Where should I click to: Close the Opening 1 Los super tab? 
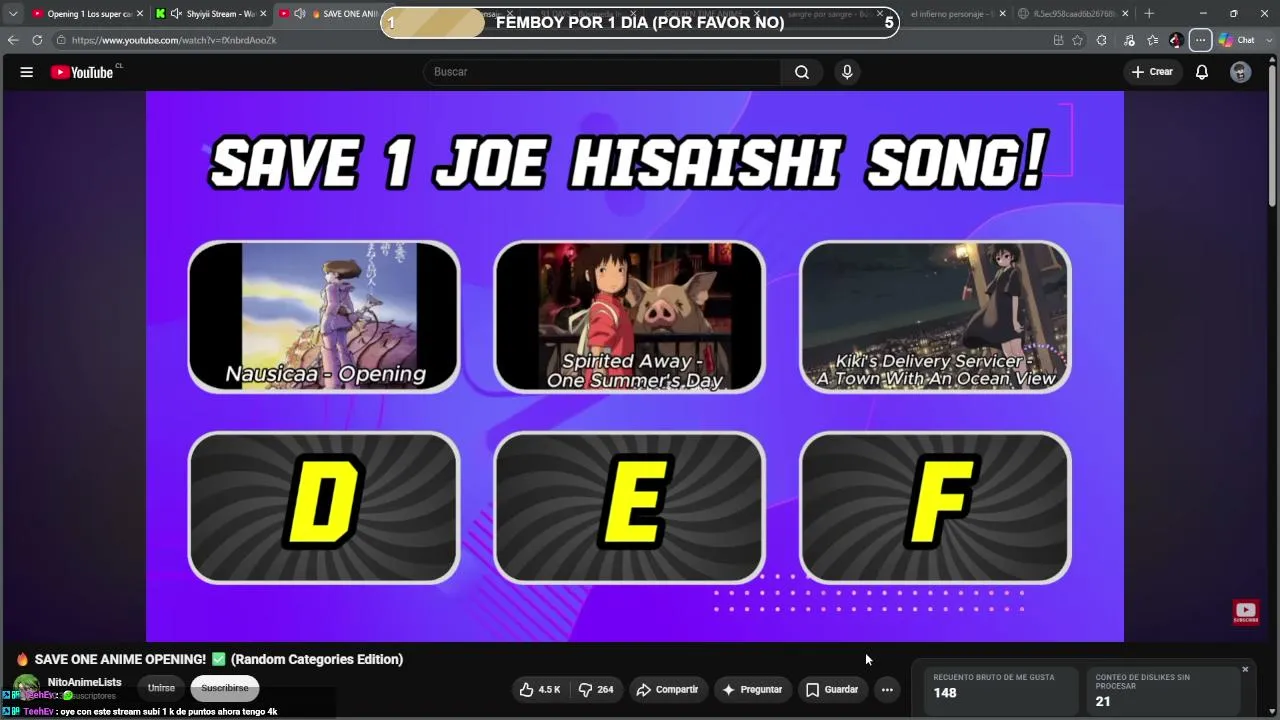tap(140, 14)
